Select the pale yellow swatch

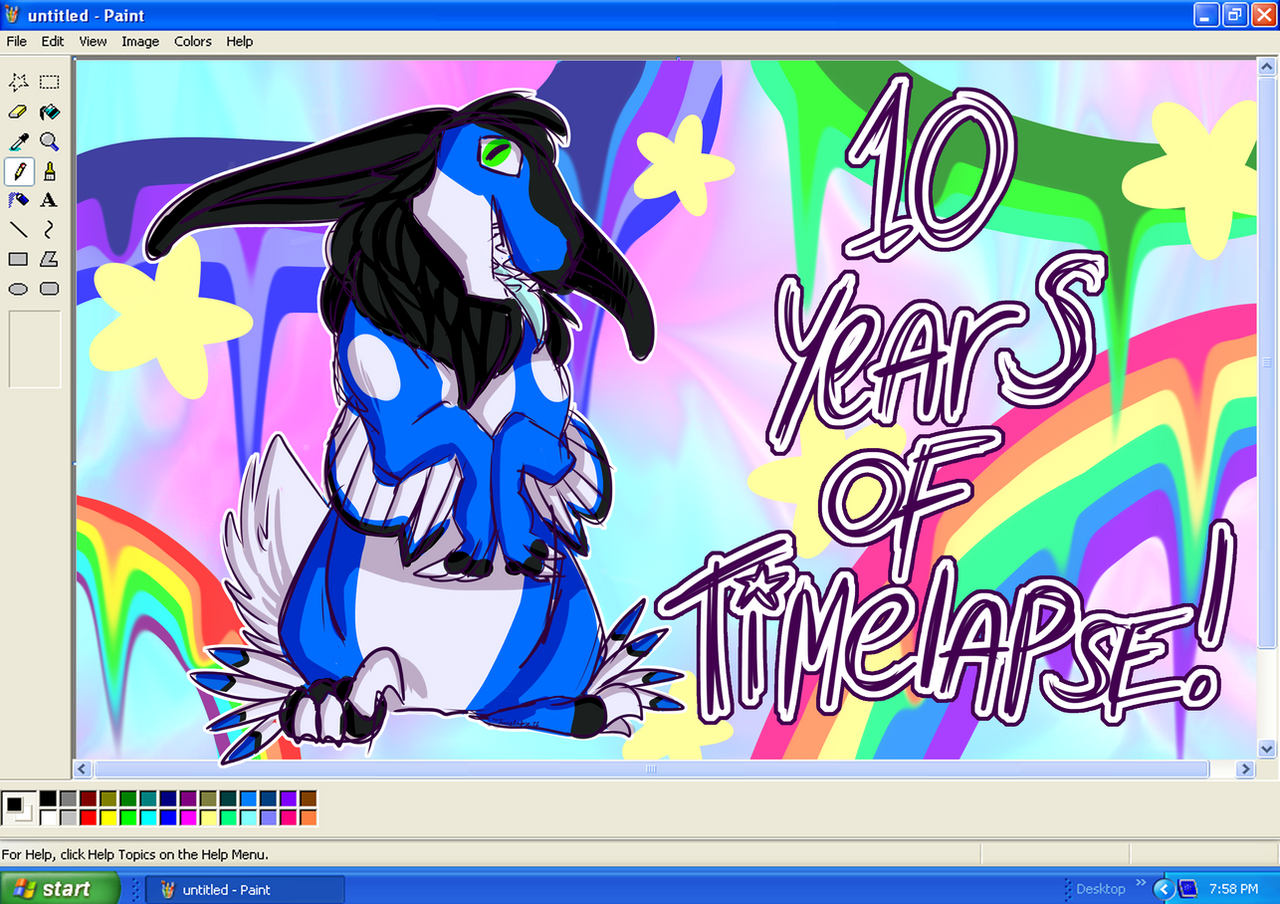coord(208,818)
